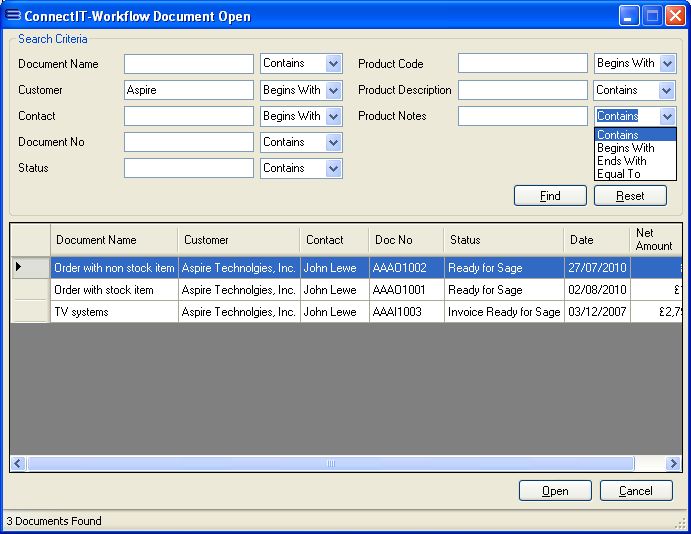Open the Document No match-type dropdown

click(x=334, y=142)
